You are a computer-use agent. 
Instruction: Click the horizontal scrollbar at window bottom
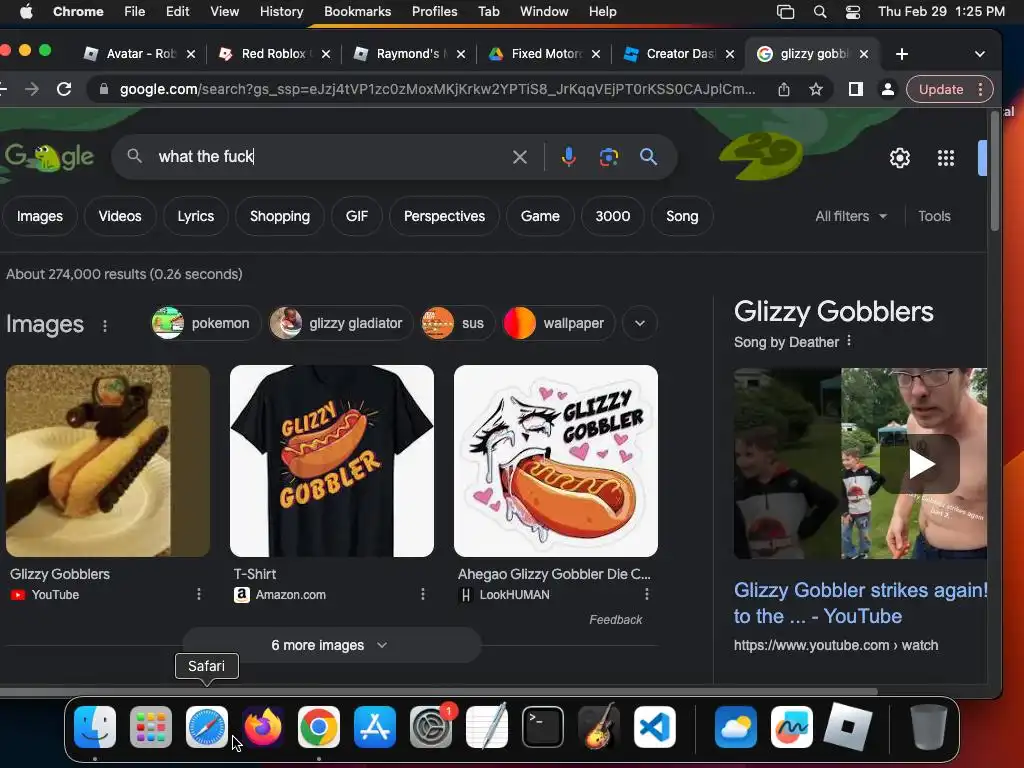coord(439,691)
